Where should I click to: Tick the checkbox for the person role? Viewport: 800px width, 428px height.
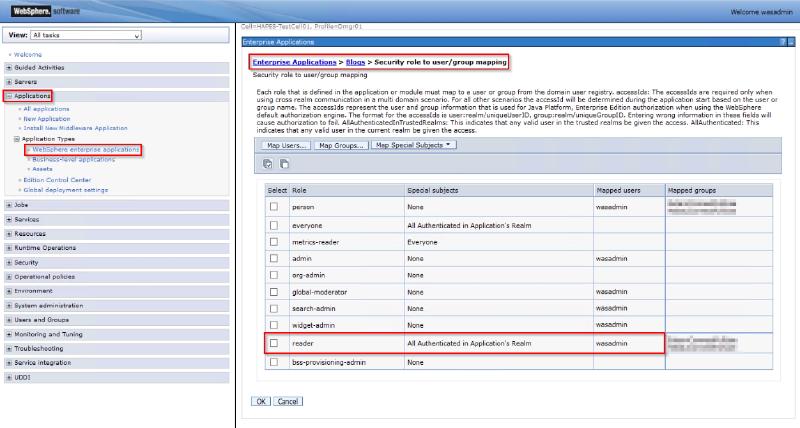pos(274,207)
